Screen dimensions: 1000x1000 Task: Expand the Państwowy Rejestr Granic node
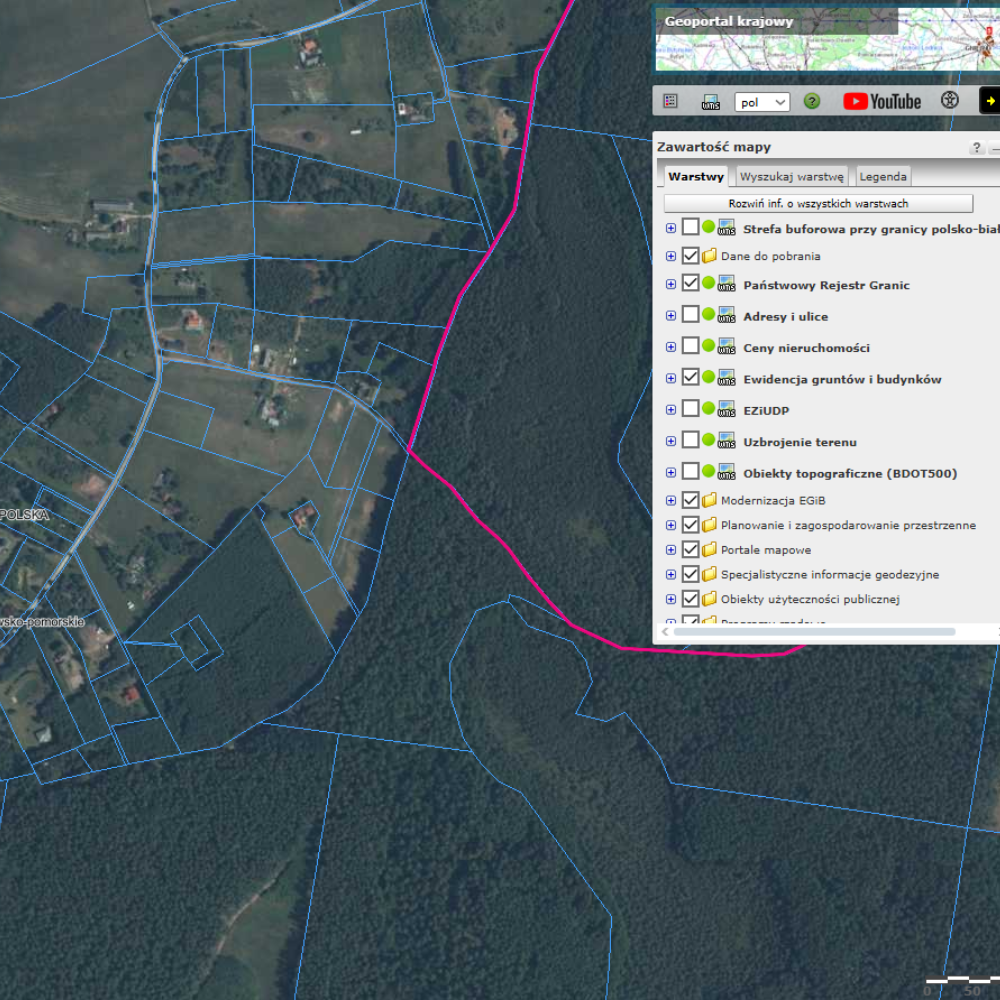coord(671,285)
